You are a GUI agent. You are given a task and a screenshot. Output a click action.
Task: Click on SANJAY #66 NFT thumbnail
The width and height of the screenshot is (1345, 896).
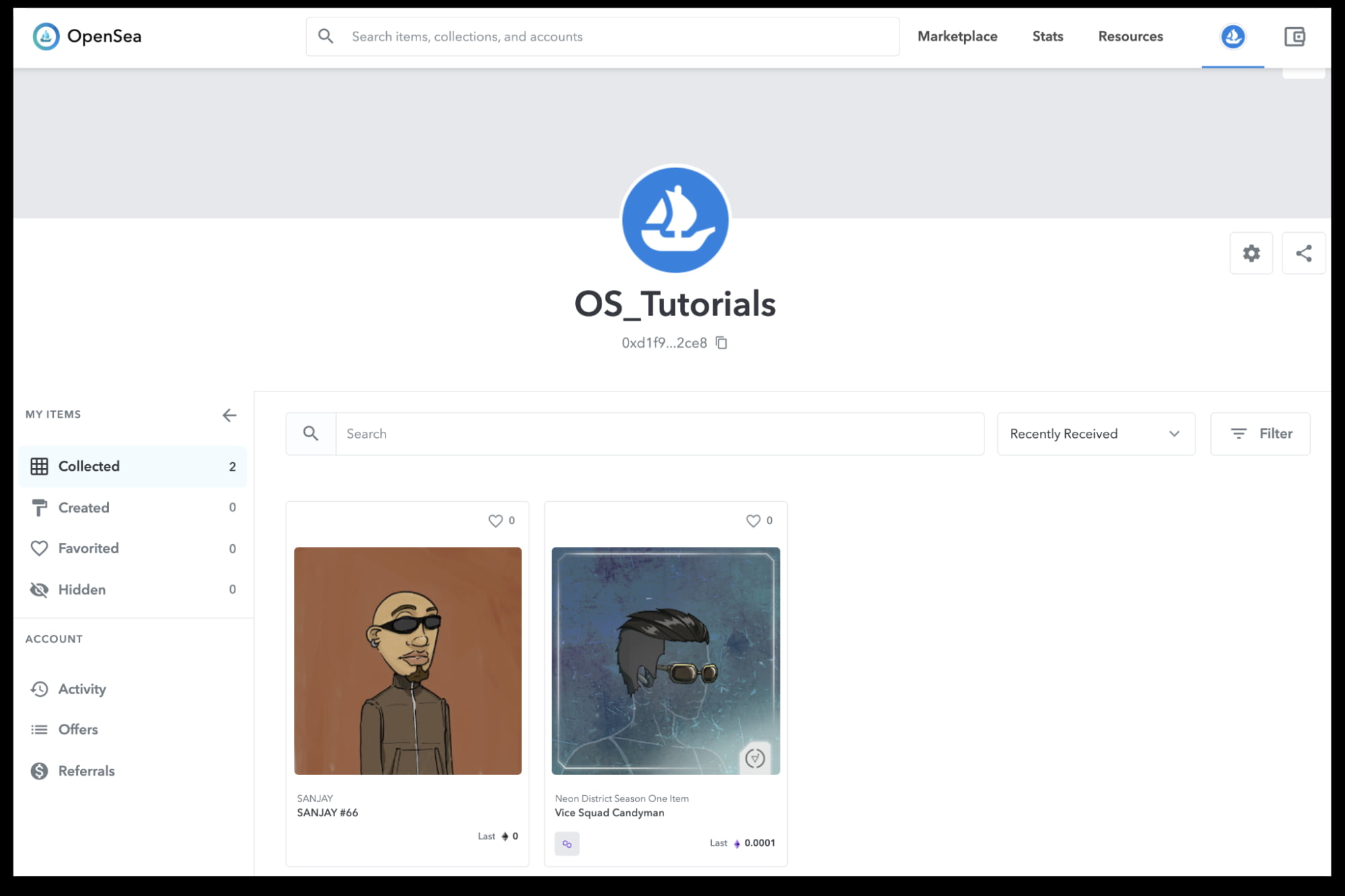pos(407,660)
